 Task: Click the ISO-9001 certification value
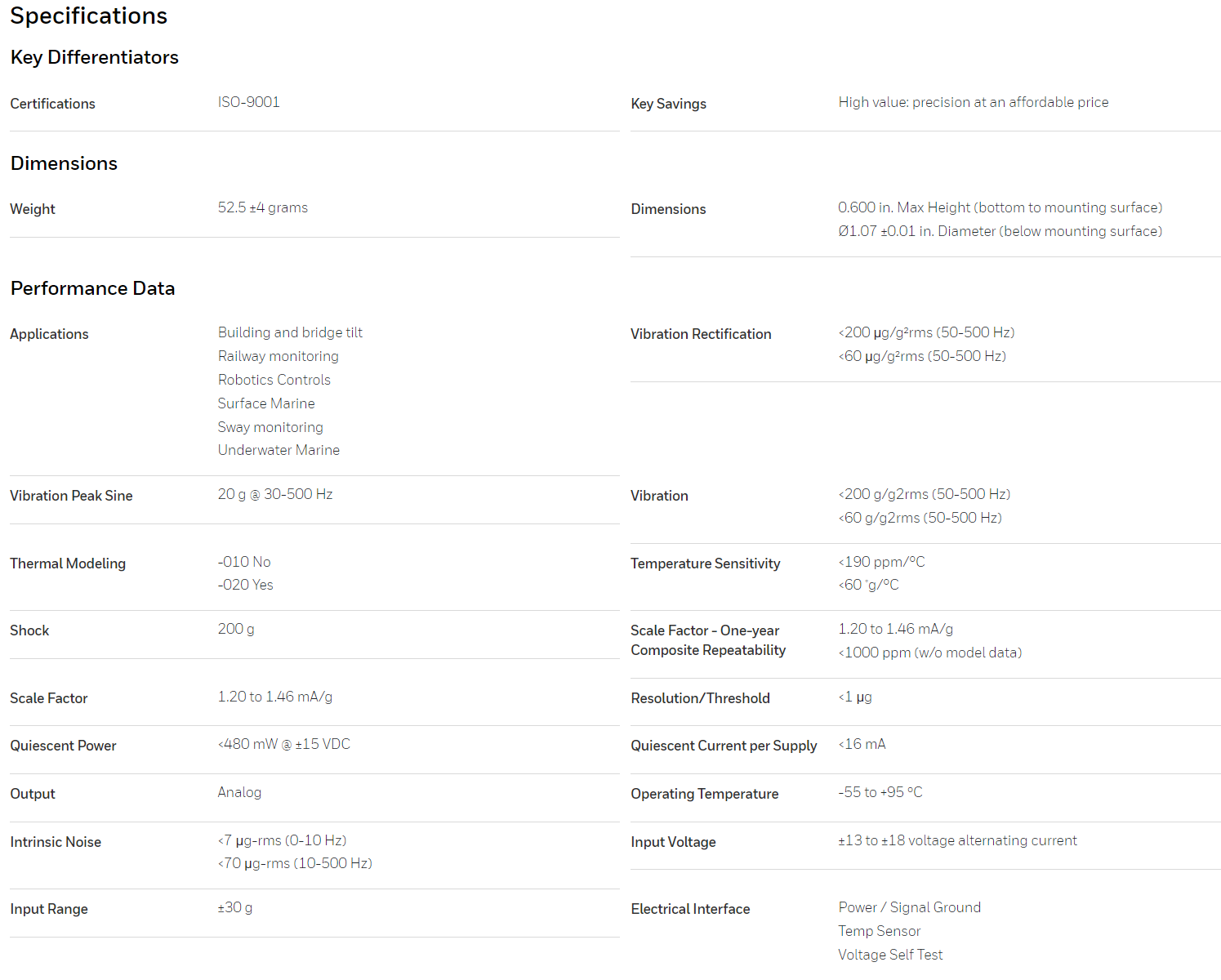248,102
